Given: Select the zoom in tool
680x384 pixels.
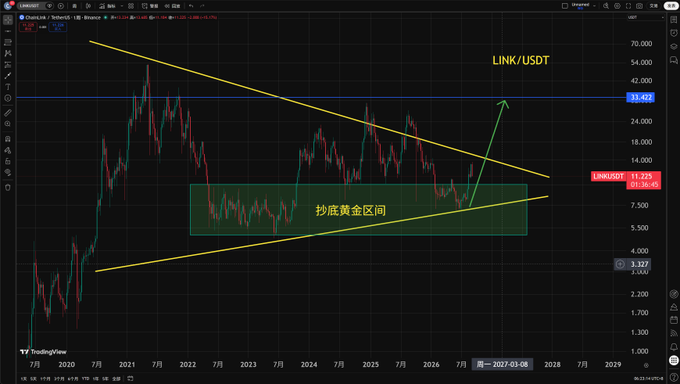Looking at the screenshot, I should [8, 124].
